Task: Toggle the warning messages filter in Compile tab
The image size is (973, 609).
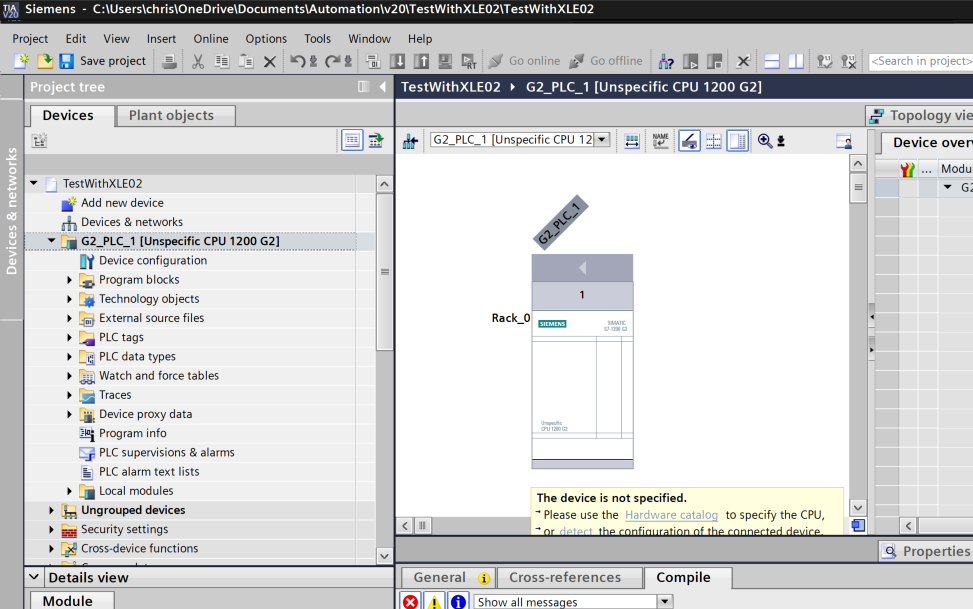Action: point(434,602)
